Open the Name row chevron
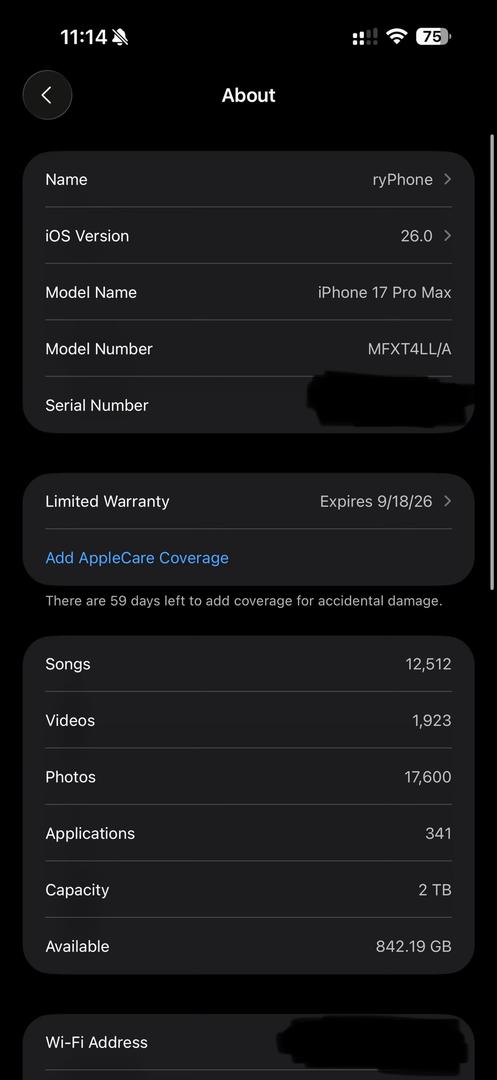497x1080 pixels. point(447,179)
